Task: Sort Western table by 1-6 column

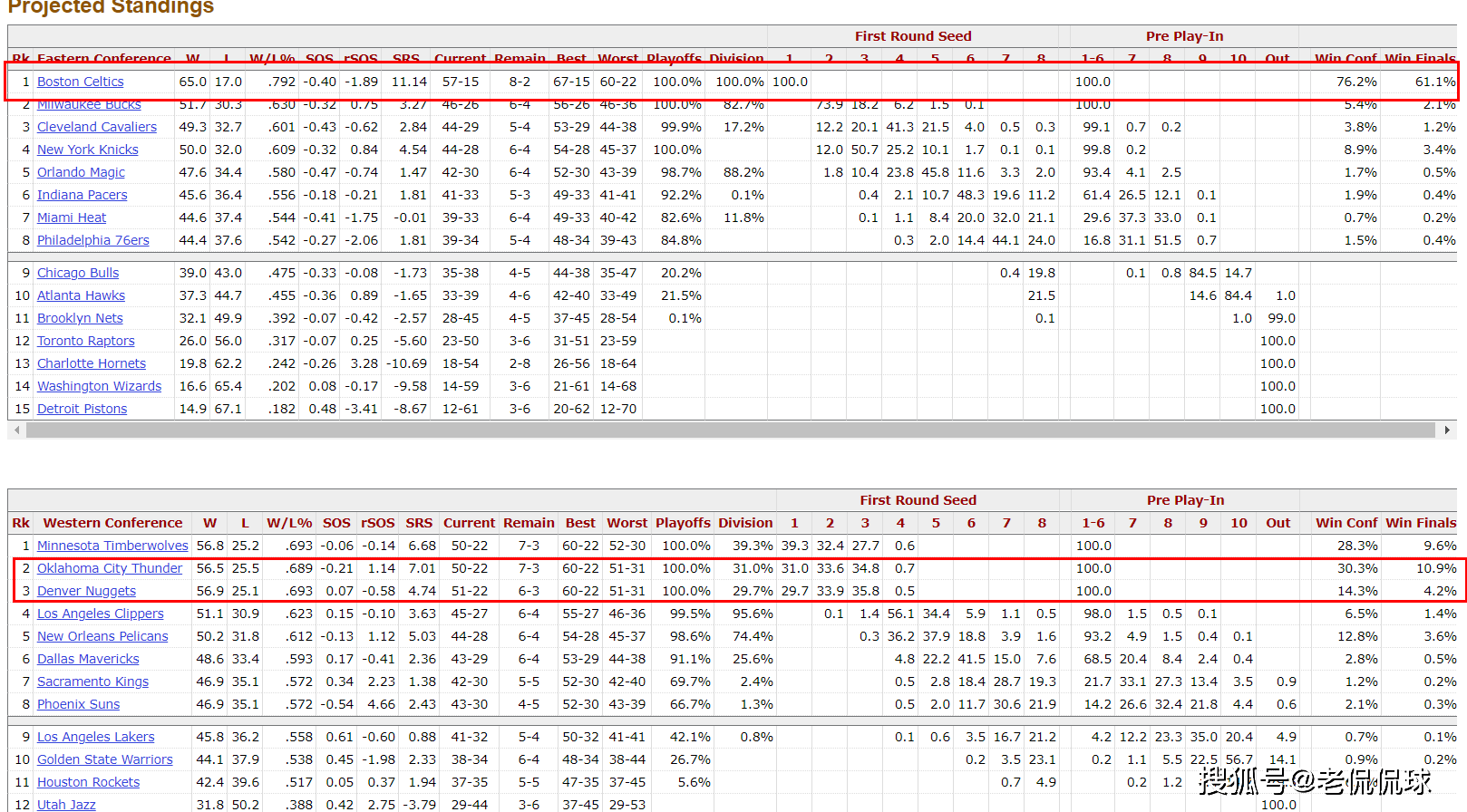Action: click(x=1093, y=523)
